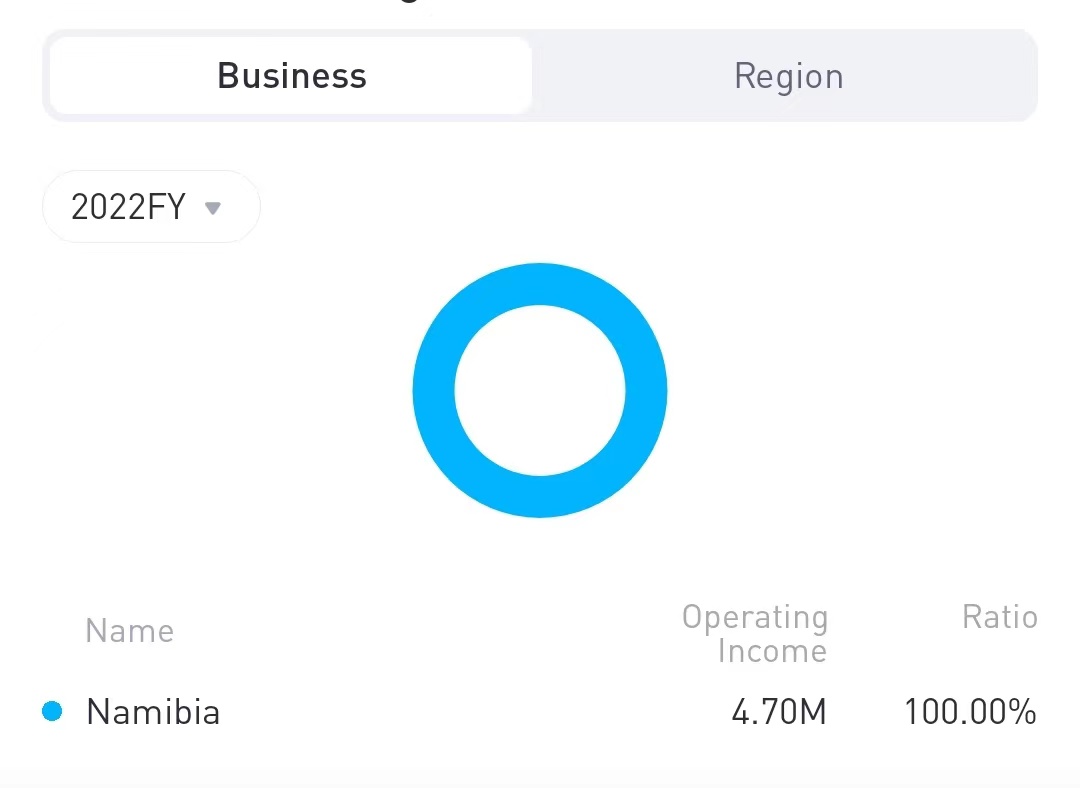
Task: Click Namibia's blue legend dot
Action: click(53, 711)
